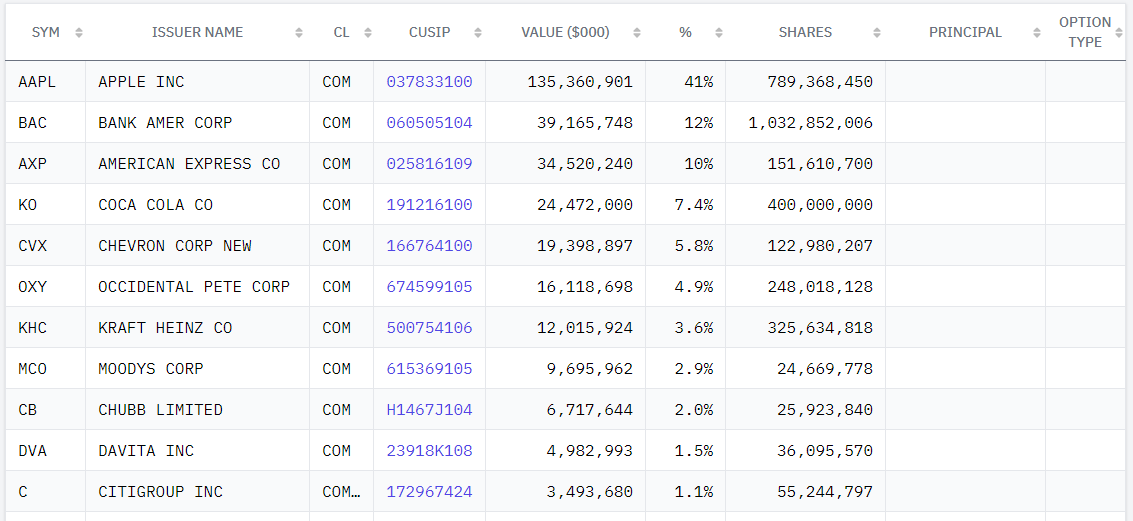Click Chubb Limited CUSIP H1467J104
Image resolution: width=1133 pixels, height=521 pixels.
click(429, 410)
